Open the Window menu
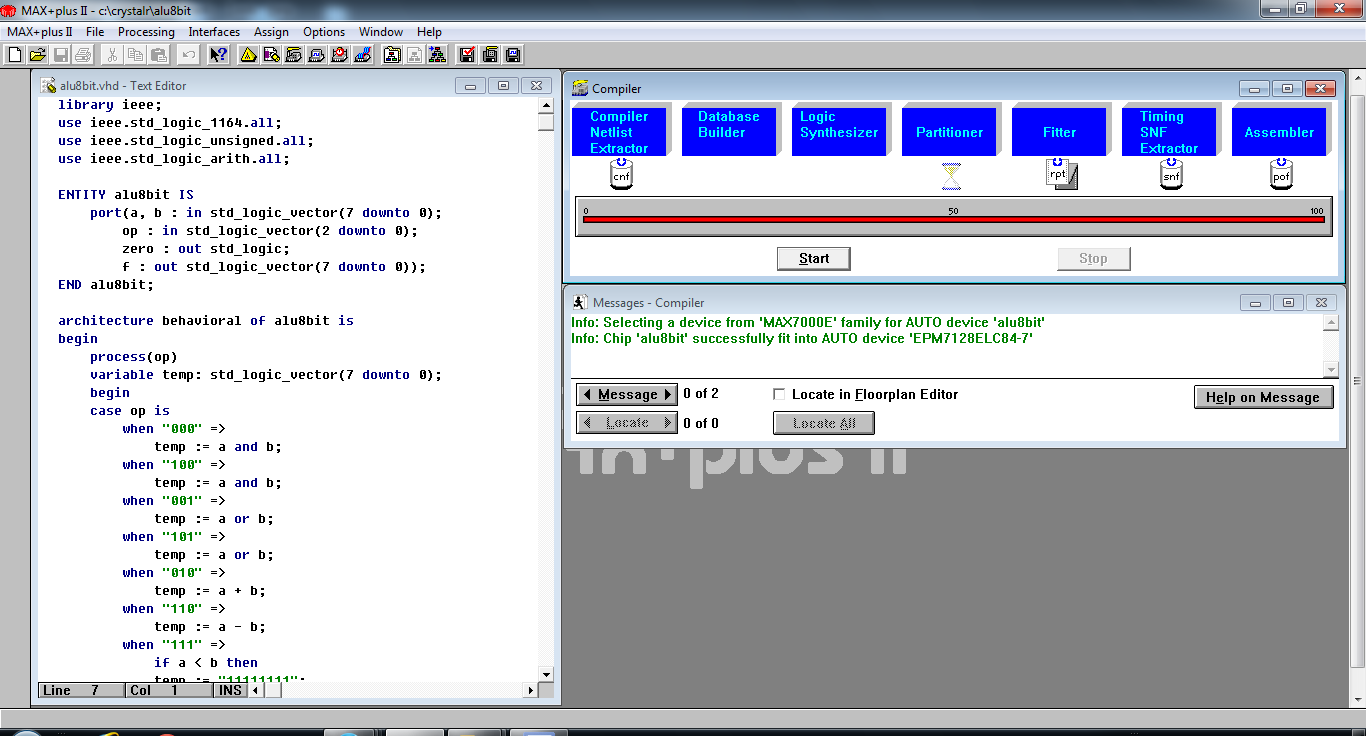This screenshot has height=736, width=1366. [x=381, y=32]
